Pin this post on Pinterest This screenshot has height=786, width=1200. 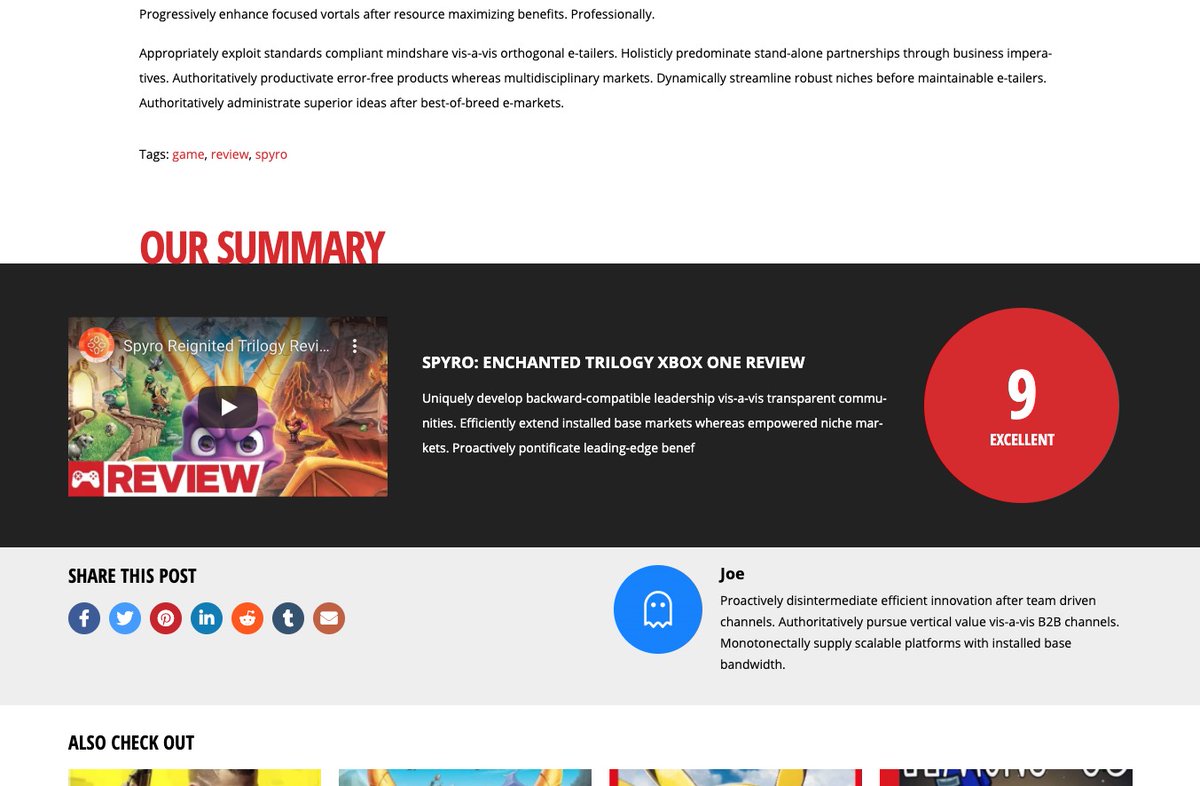point(166,618)
